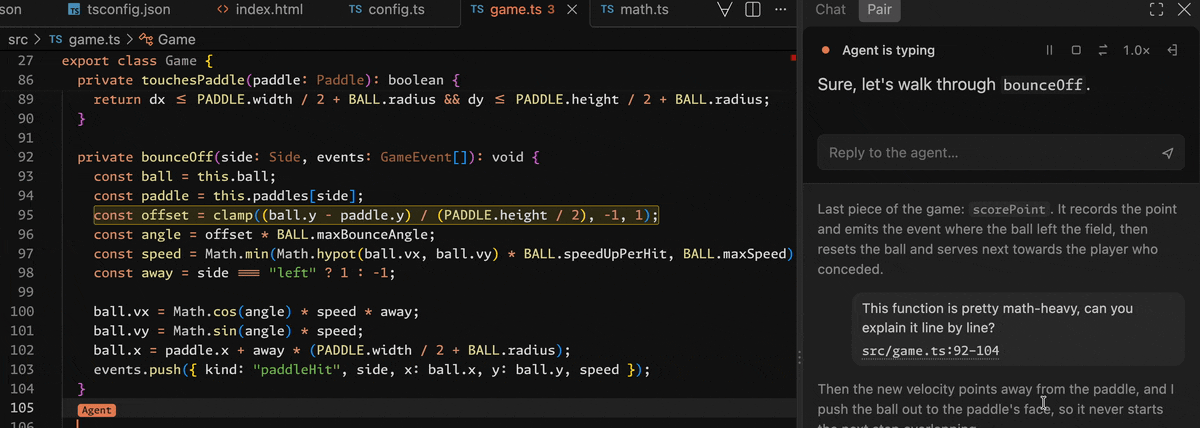The image size is (1200, 428).
Task: Click the highlighted const offset clamp line
Action: 376,215
